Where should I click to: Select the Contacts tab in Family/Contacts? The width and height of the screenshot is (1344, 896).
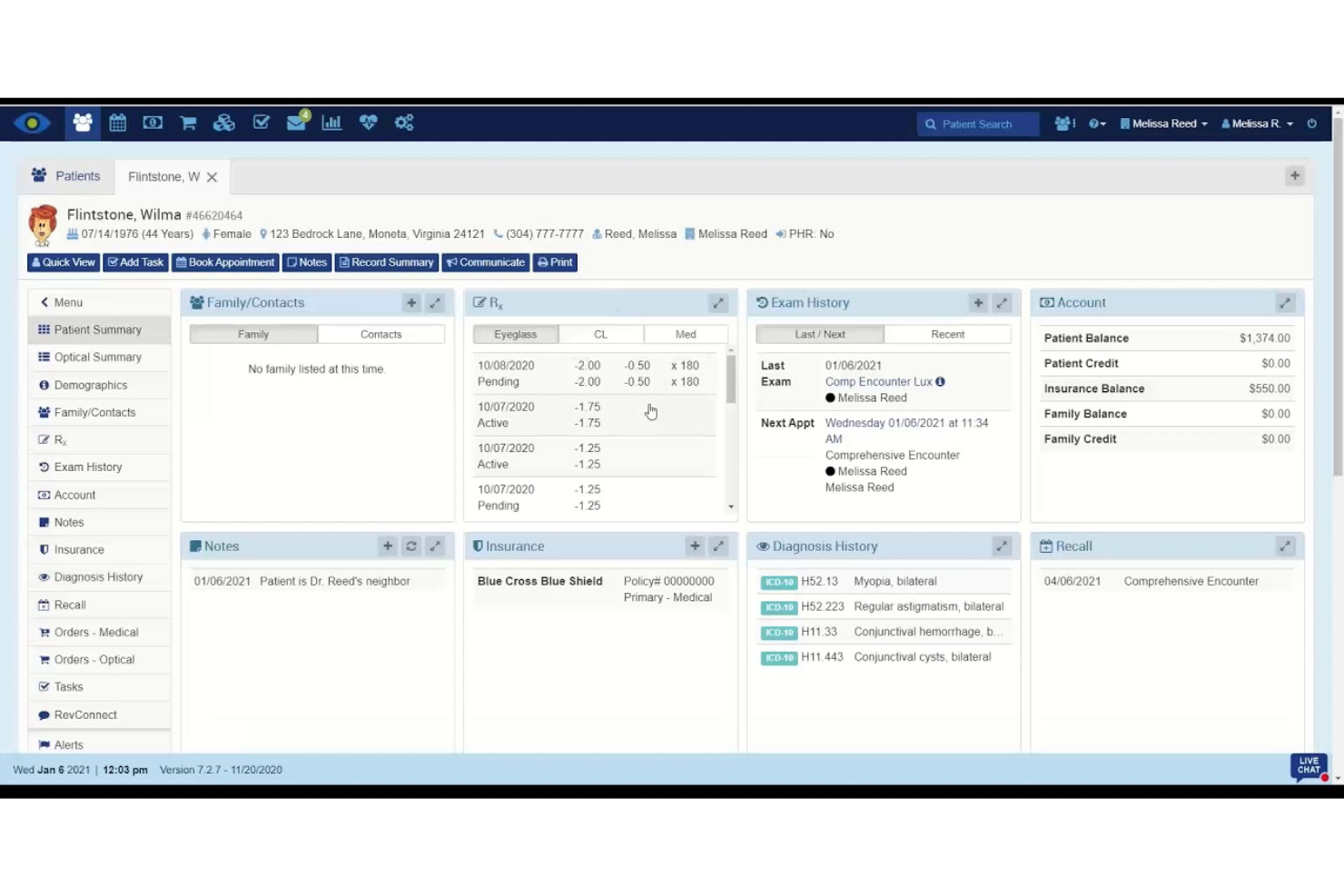380,334
